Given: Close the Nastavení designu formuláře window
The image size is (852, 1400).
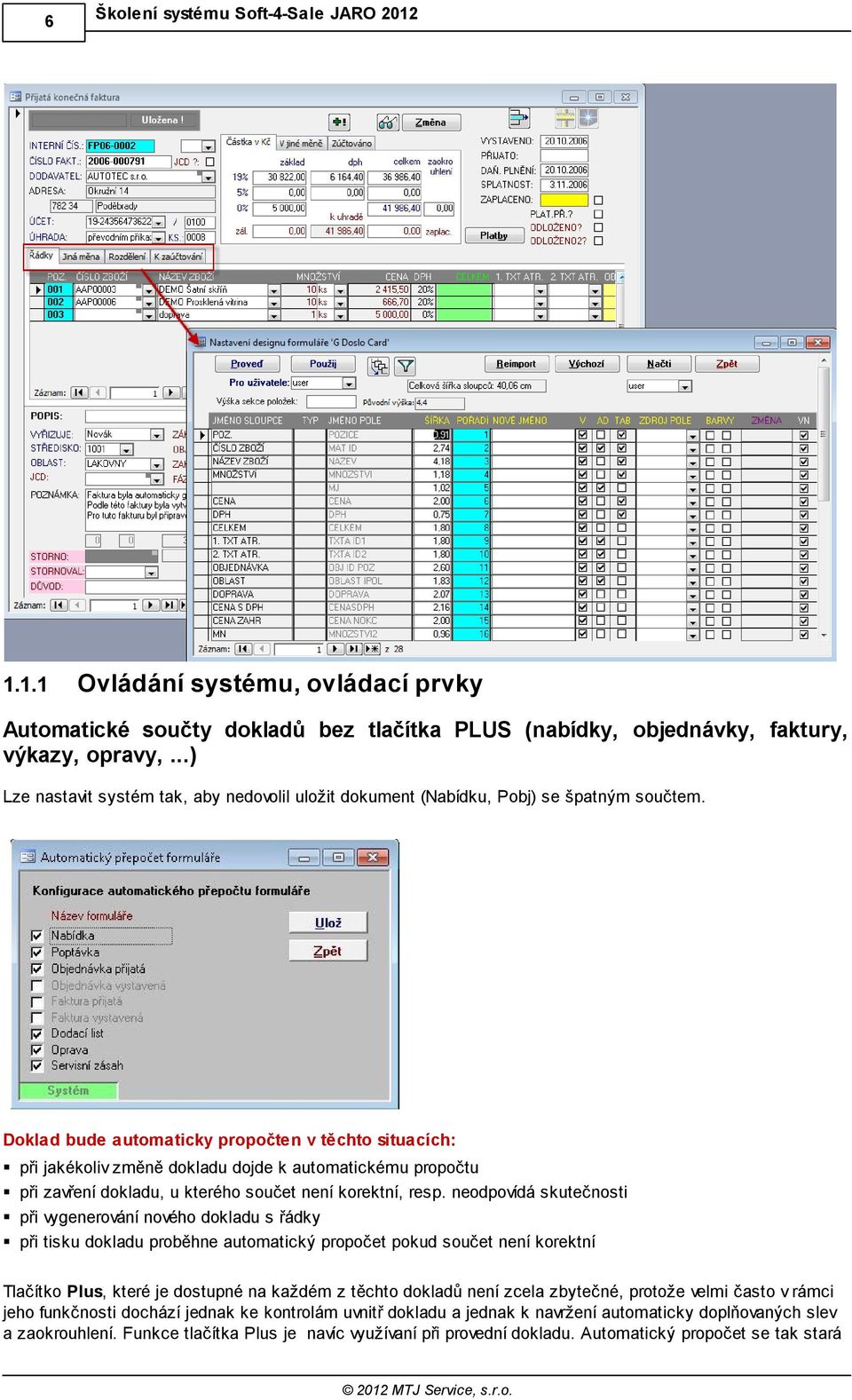Looking at the screenshot, I should click(817, 342).
